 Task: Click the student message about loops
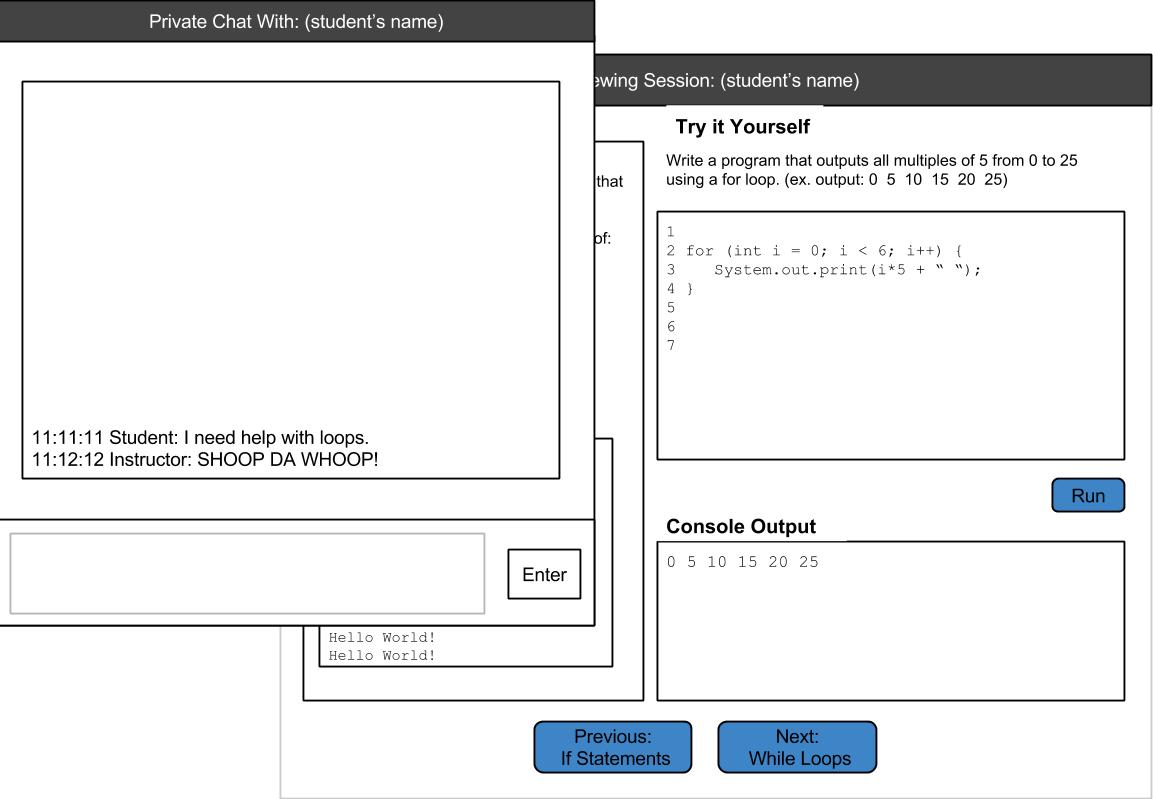200,437
